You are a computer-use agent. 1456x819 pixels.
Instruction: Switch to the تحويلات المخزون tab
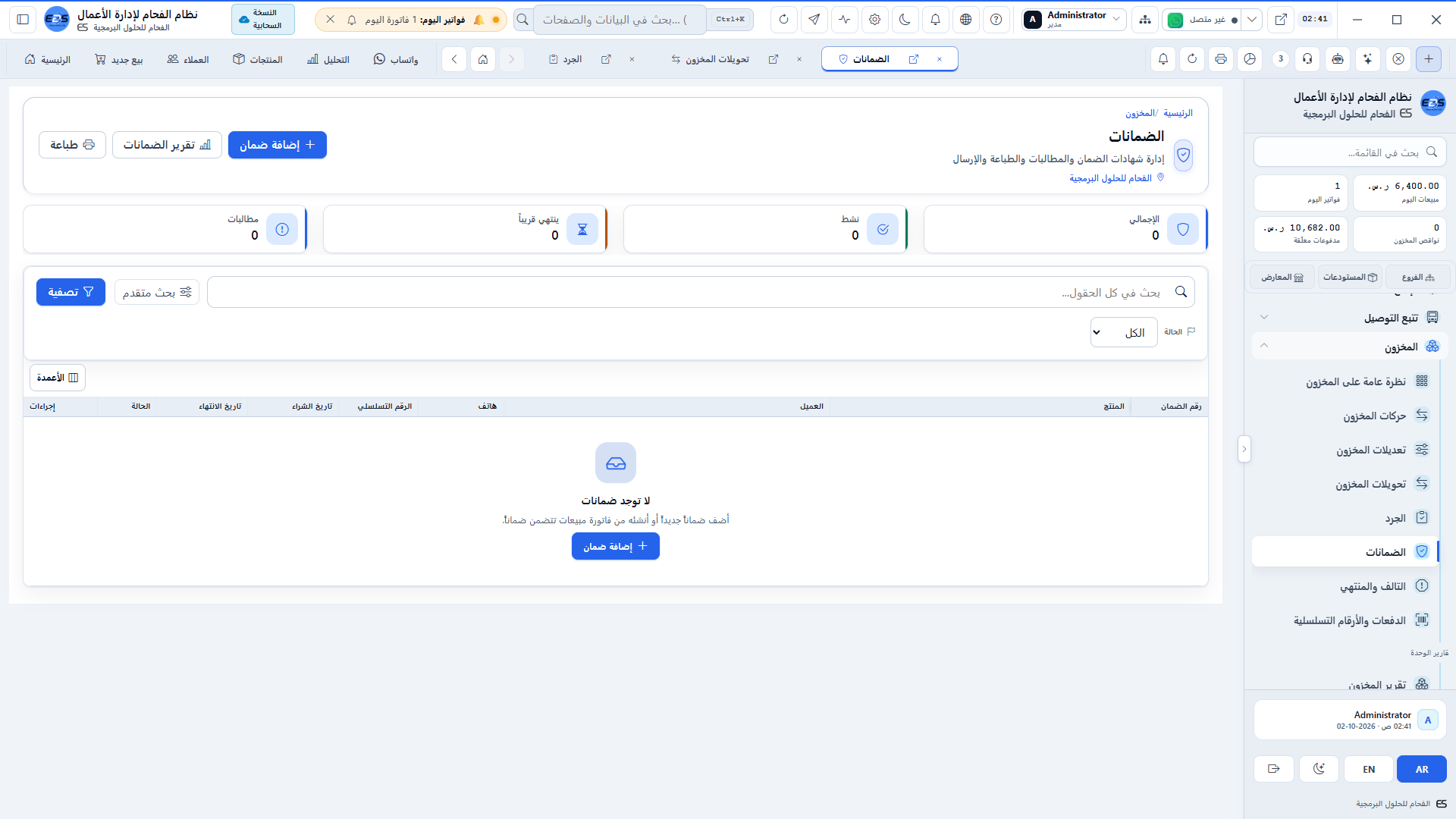point(711,59)
